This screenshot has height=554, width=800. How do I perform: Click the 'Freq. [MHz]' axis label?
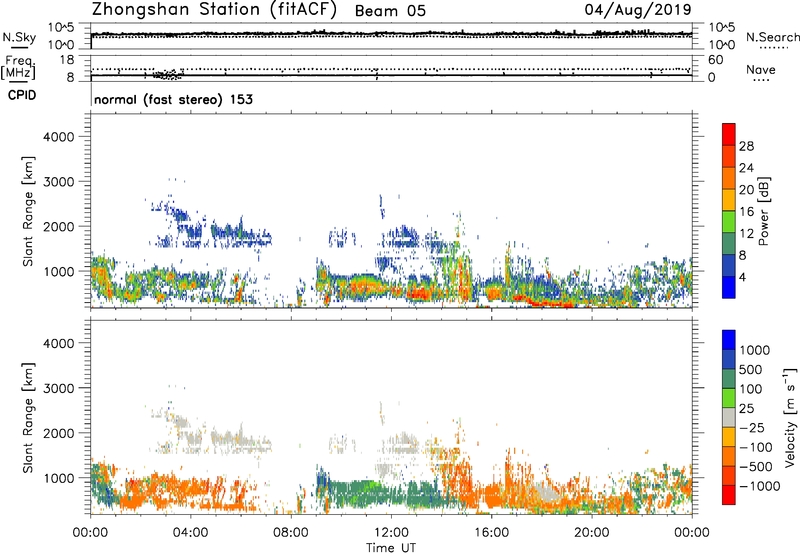coord(18,68)
